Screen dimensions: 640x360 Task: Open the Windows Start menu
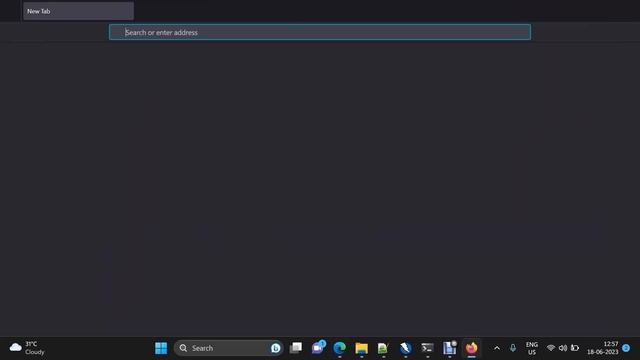(161, 348)
